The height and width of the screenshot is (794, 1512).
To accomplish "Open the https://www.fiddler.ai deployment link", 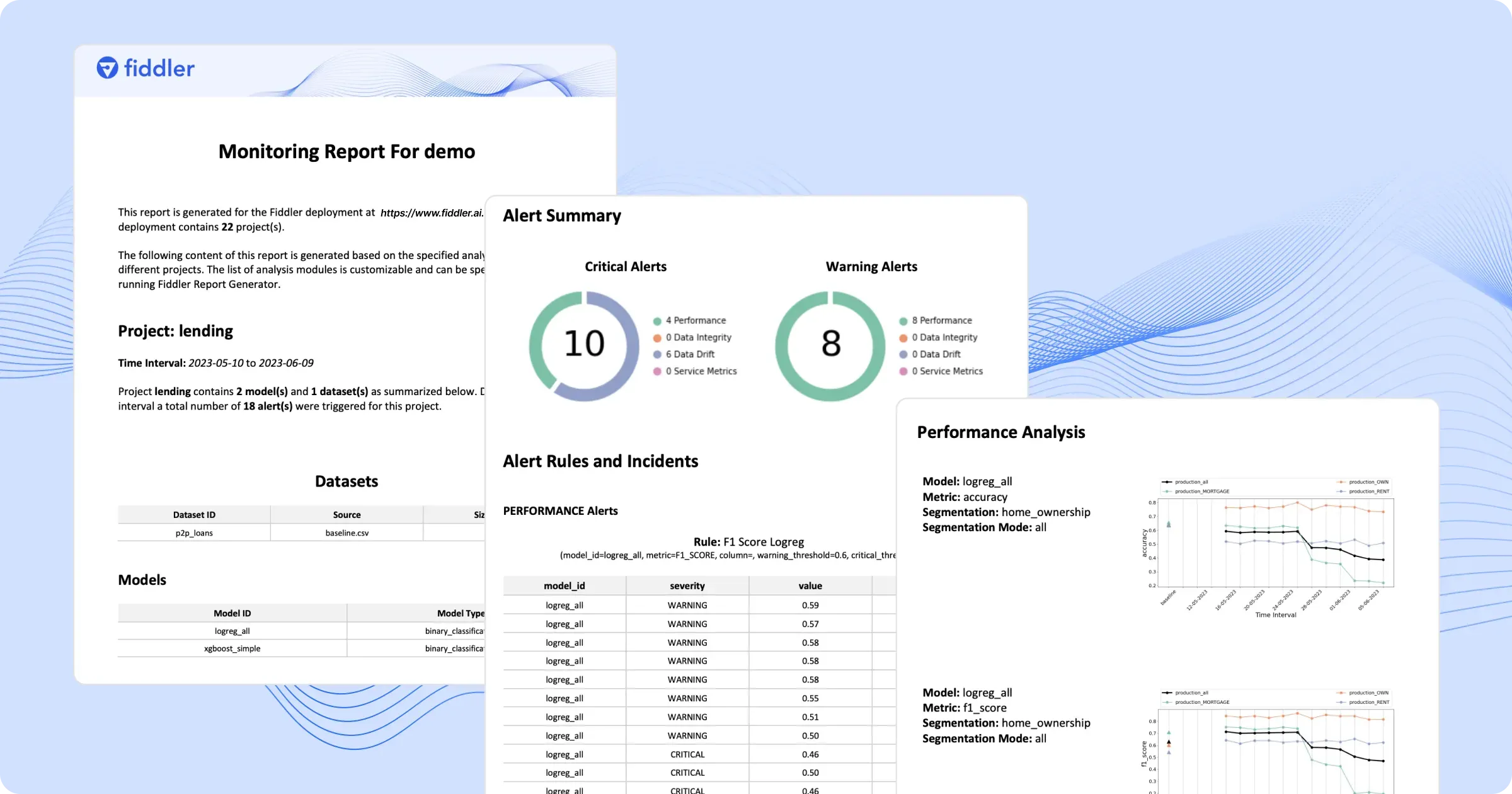I will coord(432,213).
